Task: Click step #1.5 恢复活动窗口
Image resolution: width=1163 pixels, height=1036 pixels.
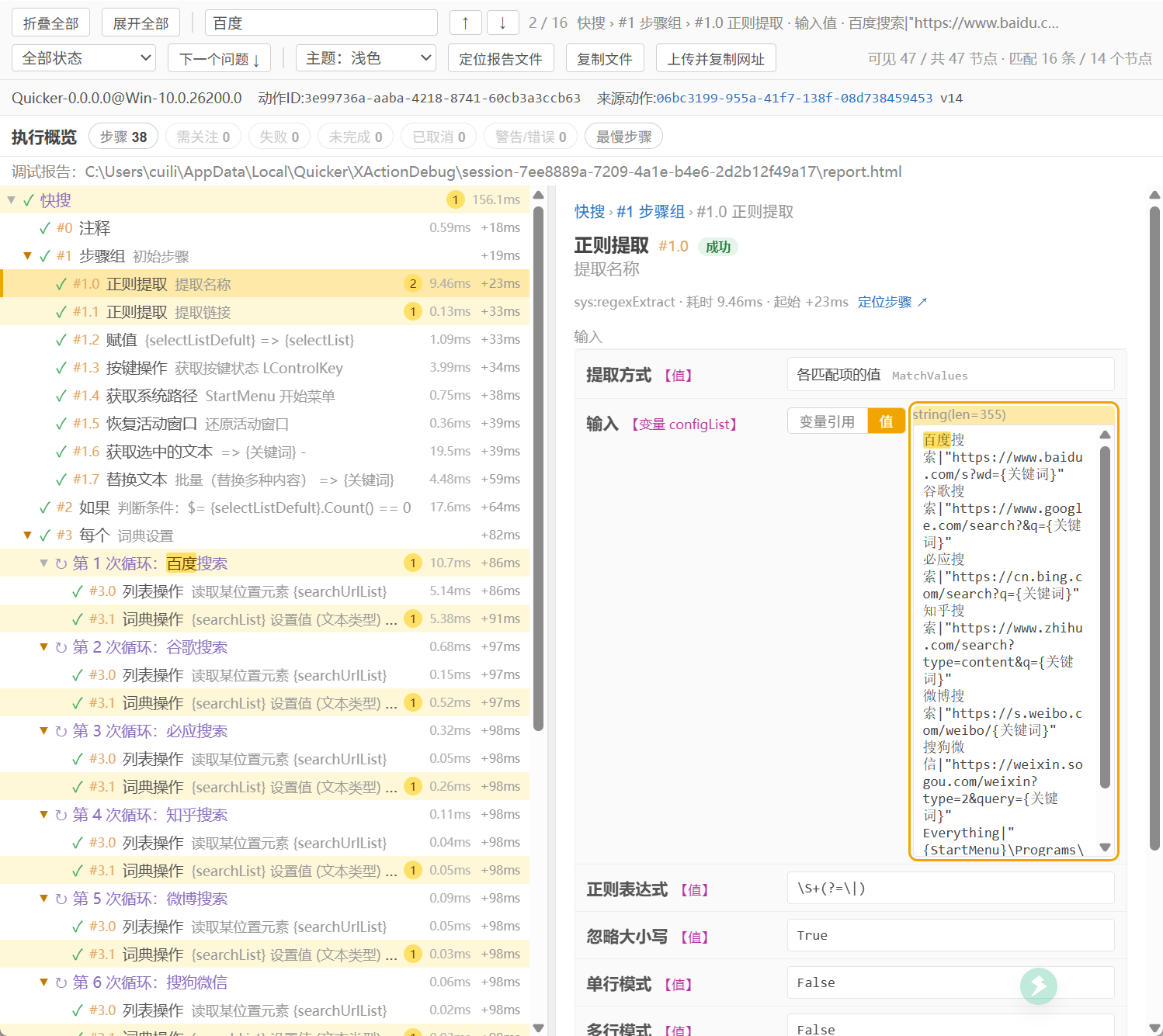Action: pos(265,424)
